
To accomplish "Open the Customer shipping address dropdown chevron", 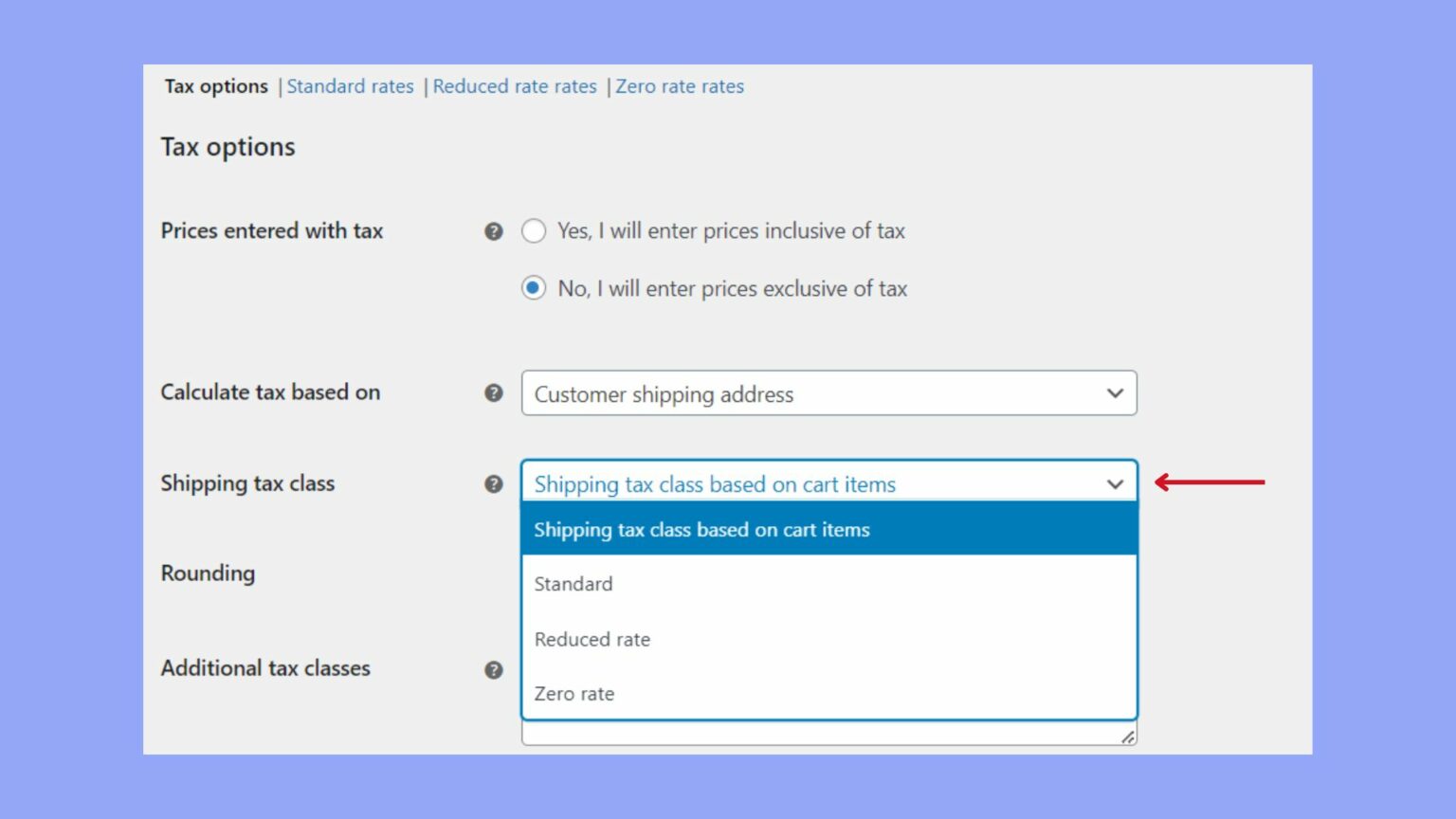I will [1115, 391].
